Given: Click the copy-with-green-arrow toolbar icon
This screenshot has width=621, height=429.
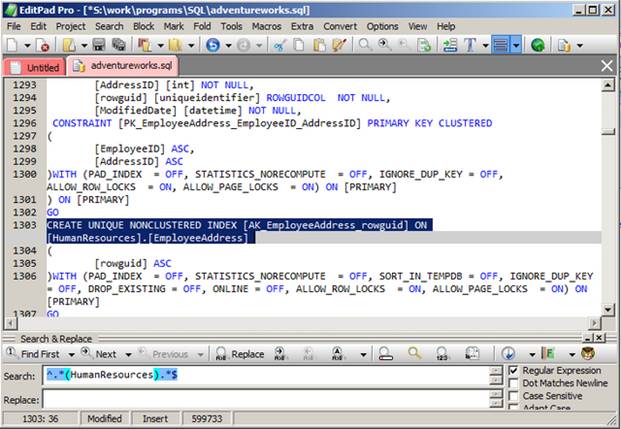Looking at the screenshot, I should coord(423,45).
